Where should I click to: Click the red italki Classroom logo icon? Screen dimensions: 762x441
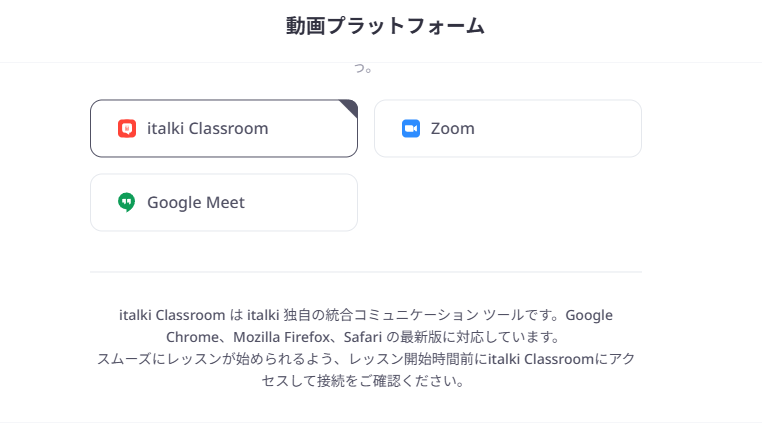coord(127,128)
